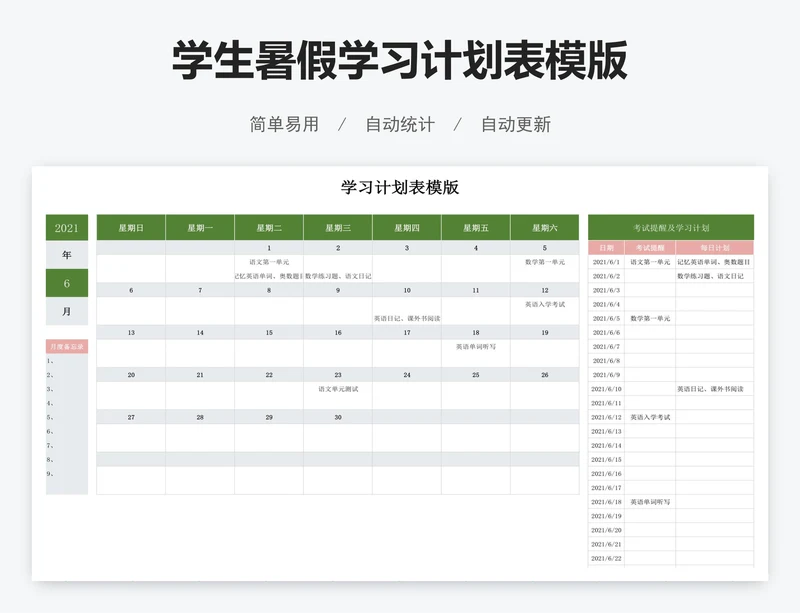Select calendar day 23 cell

[338, 375]
